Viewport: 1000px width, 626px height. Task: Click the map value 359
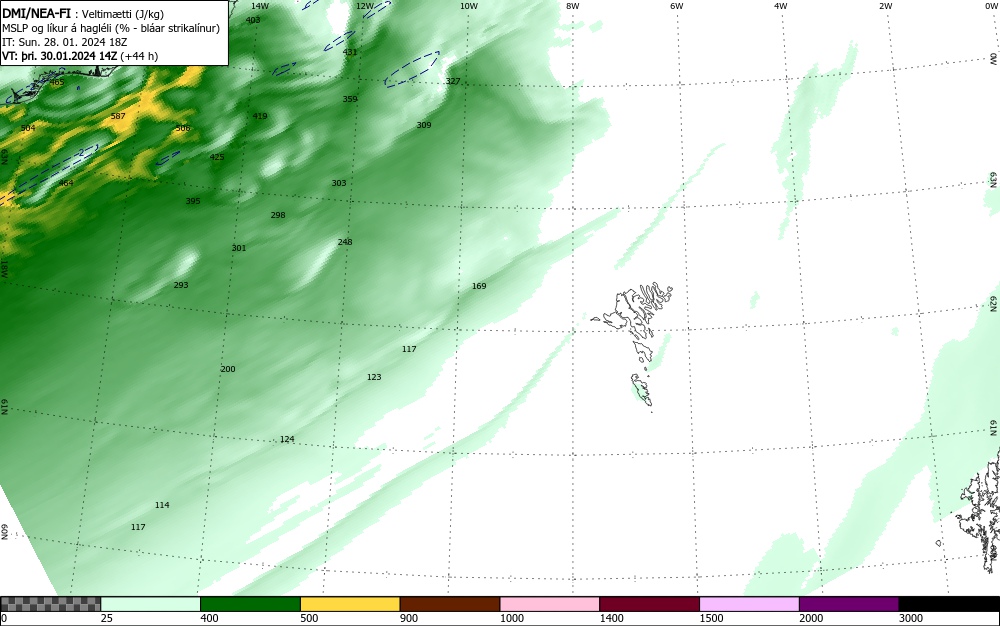(350, 99)
